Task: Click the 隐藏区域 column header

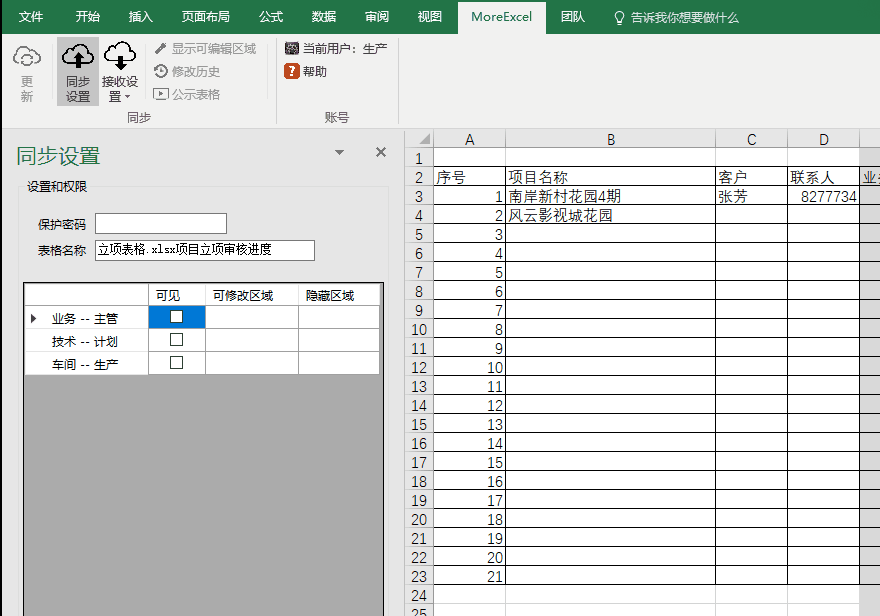Action: coord(339,295)
